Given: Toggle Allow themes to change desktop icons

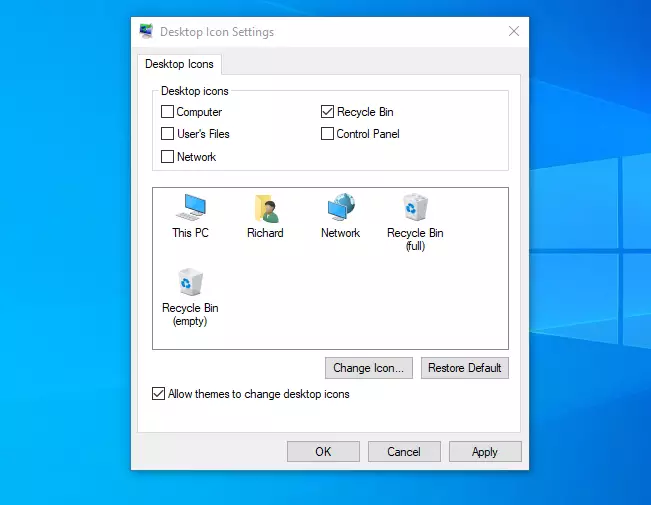Looking at the screenshot, I should coord(158,394).
